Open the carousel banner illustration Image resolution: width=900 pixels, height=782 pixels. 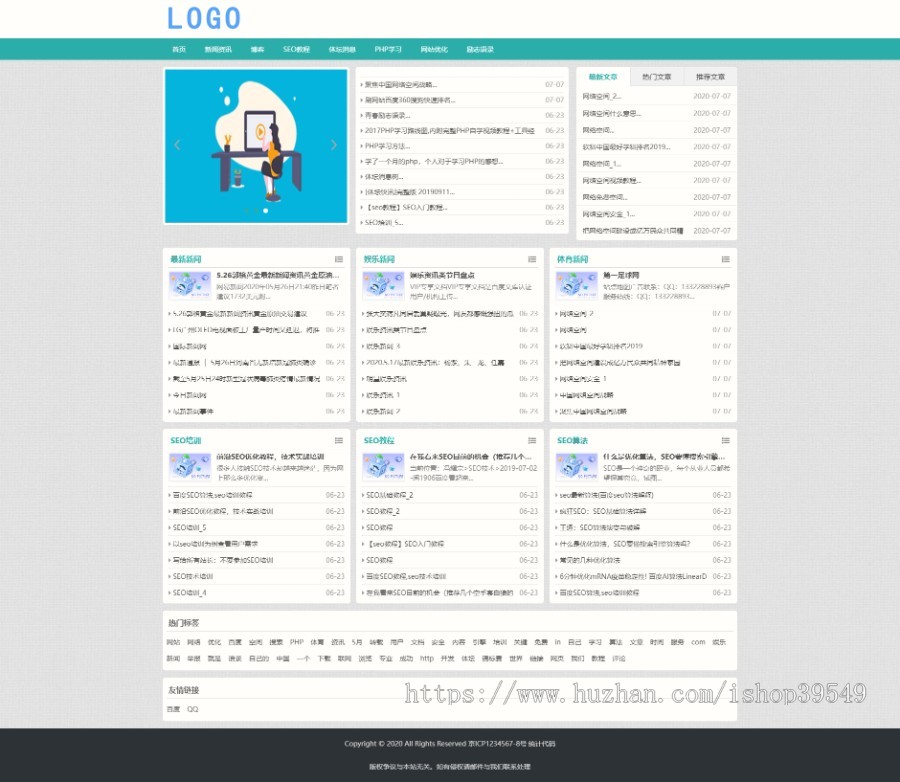(256, 146)
